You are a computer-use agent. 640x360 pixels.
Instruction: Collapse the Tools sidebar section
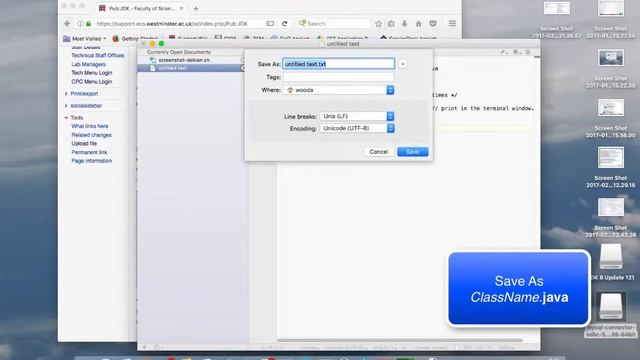pyautogui.click(x=76, y=118)
